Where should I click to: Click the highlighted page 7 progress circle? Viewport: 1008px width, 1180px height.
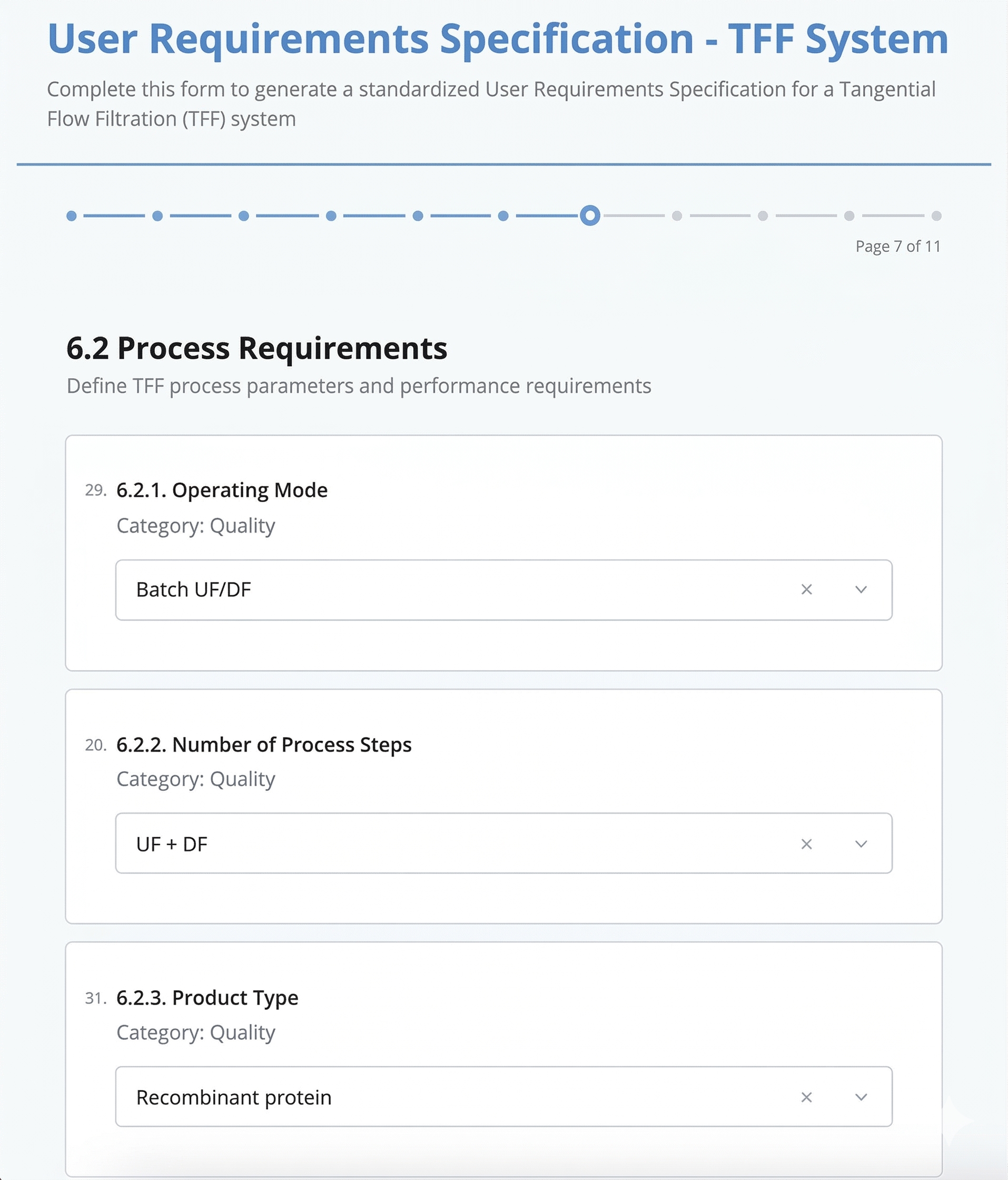pyautogui.click(x=590, y=215)
